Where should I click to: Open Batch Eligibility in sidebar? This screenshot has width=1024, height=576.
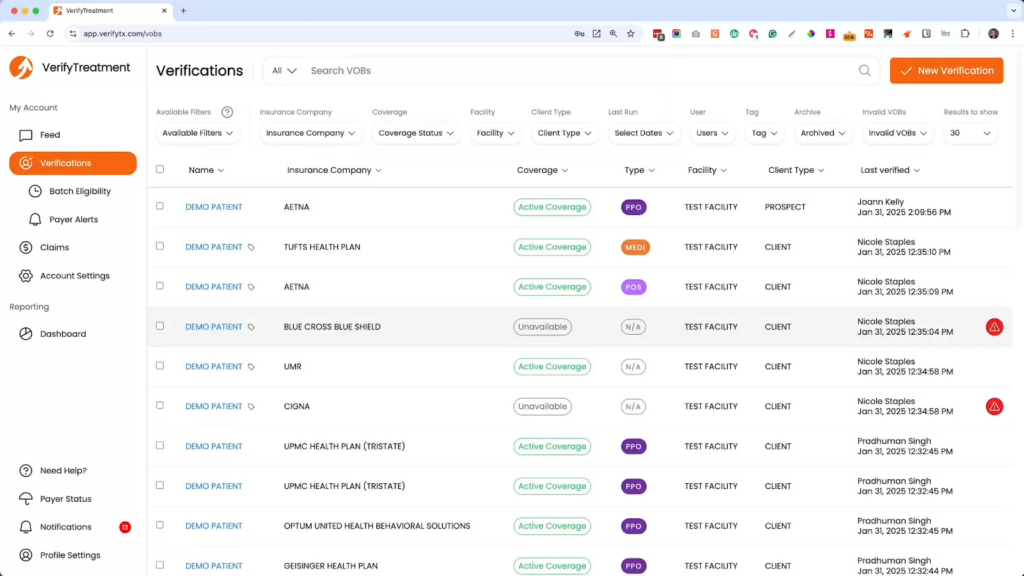[x=80, y=191]
